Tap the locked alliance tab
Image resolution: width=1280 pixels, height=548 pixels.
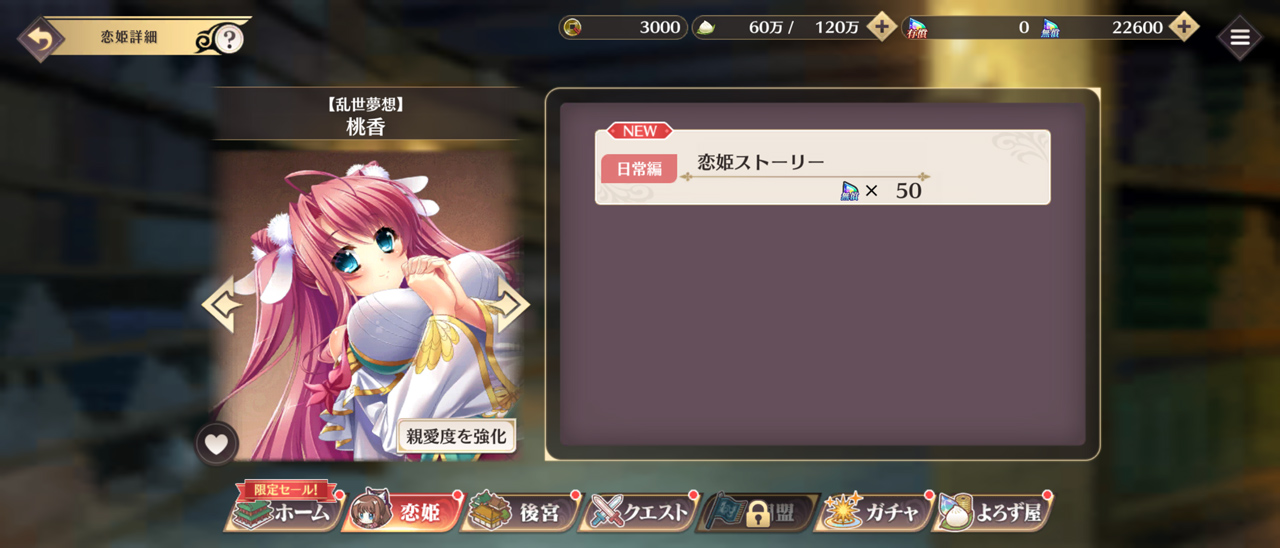click(759, 512)
